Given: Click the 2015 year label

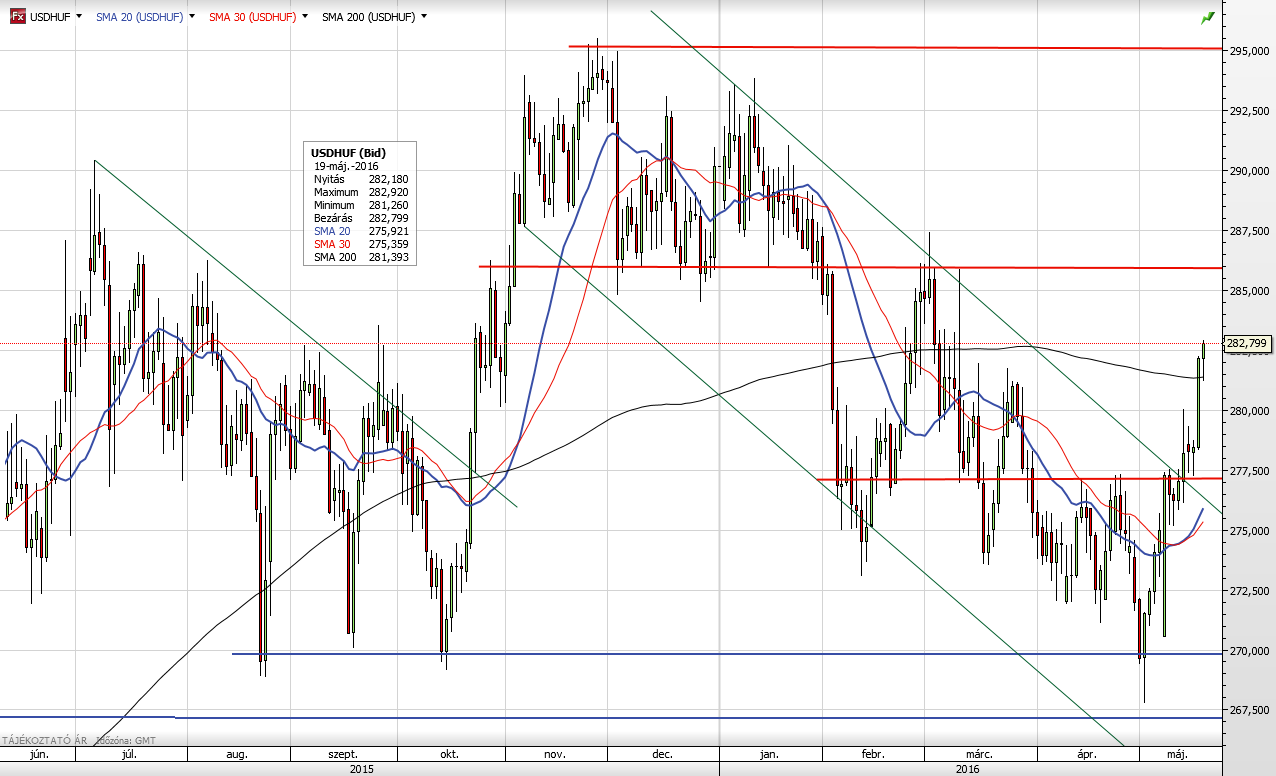Looking at the screenshot, I should 362,769.
